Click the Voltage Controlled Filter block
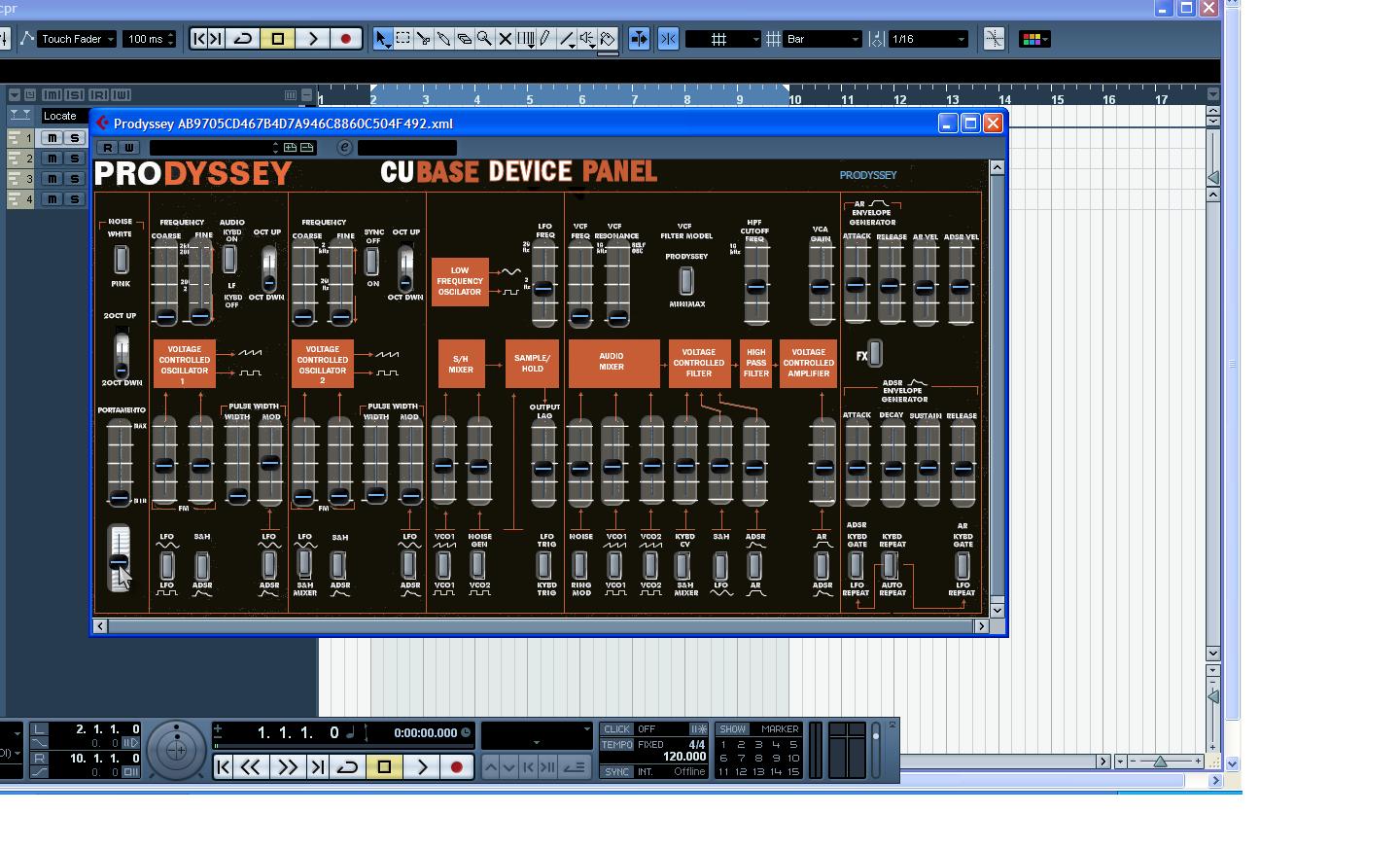 pyautogui.click(x=699, y=364)
